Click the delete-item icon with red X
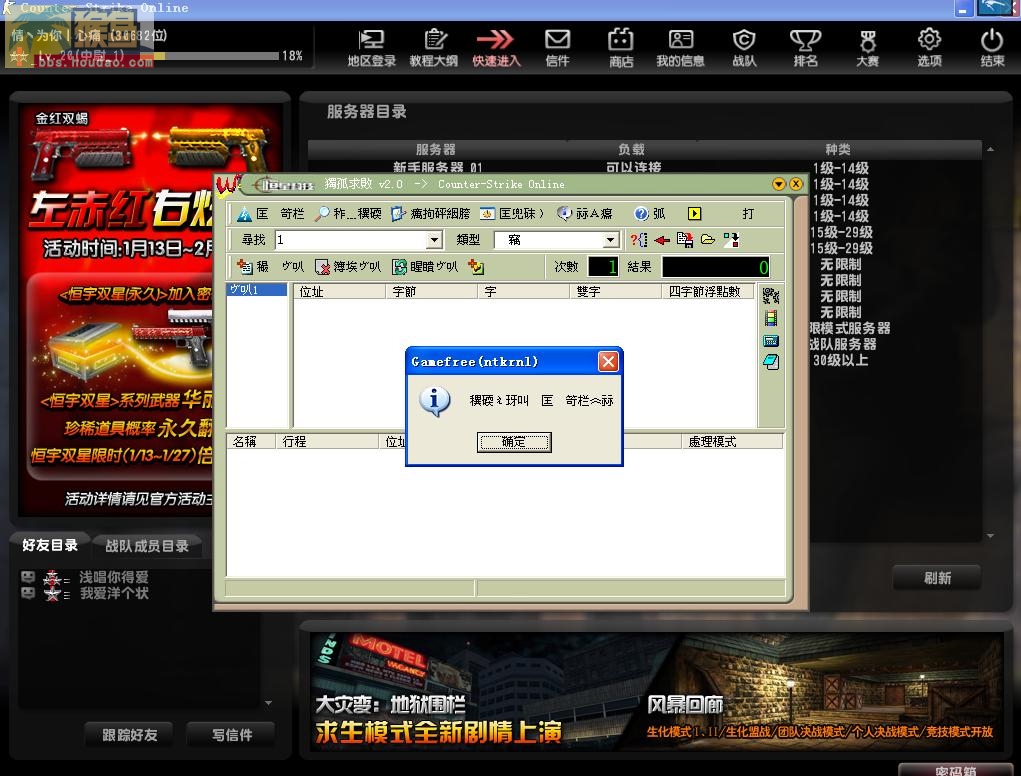1021x776 pixels. [322, 267]
